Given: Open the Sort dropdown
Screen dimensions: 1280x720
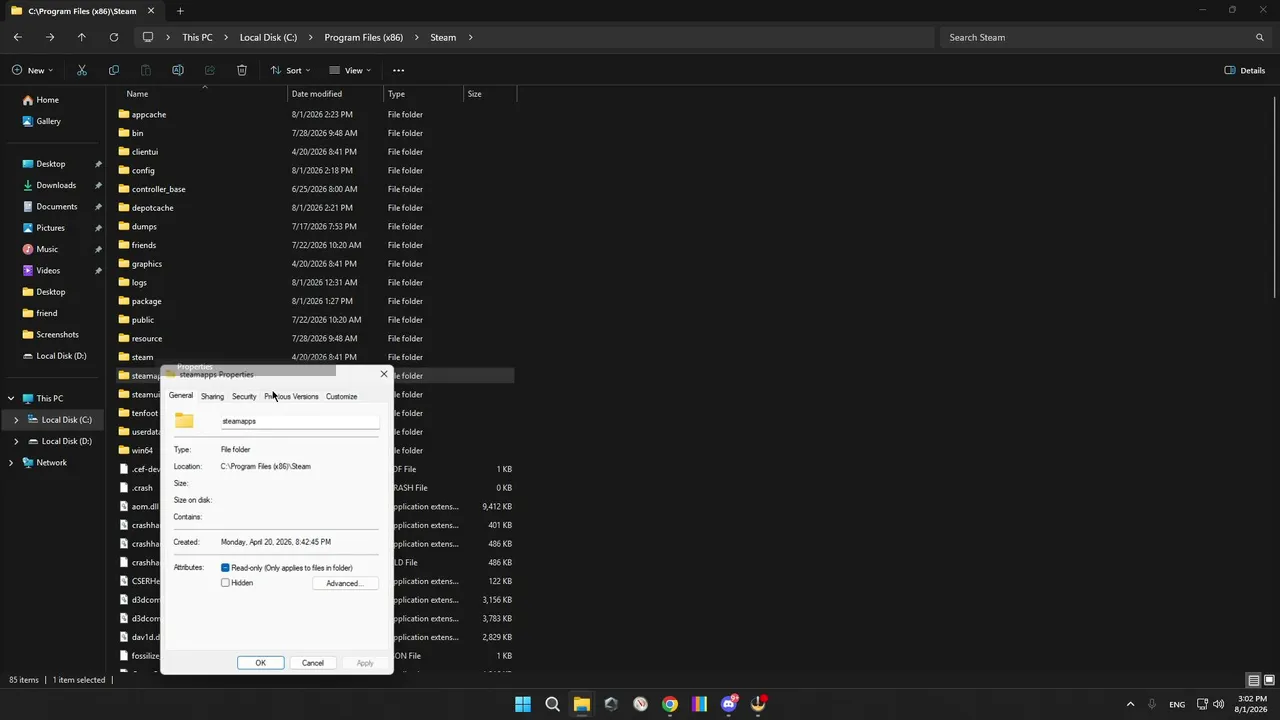Looking at the screenshot, I should point(290,70).
